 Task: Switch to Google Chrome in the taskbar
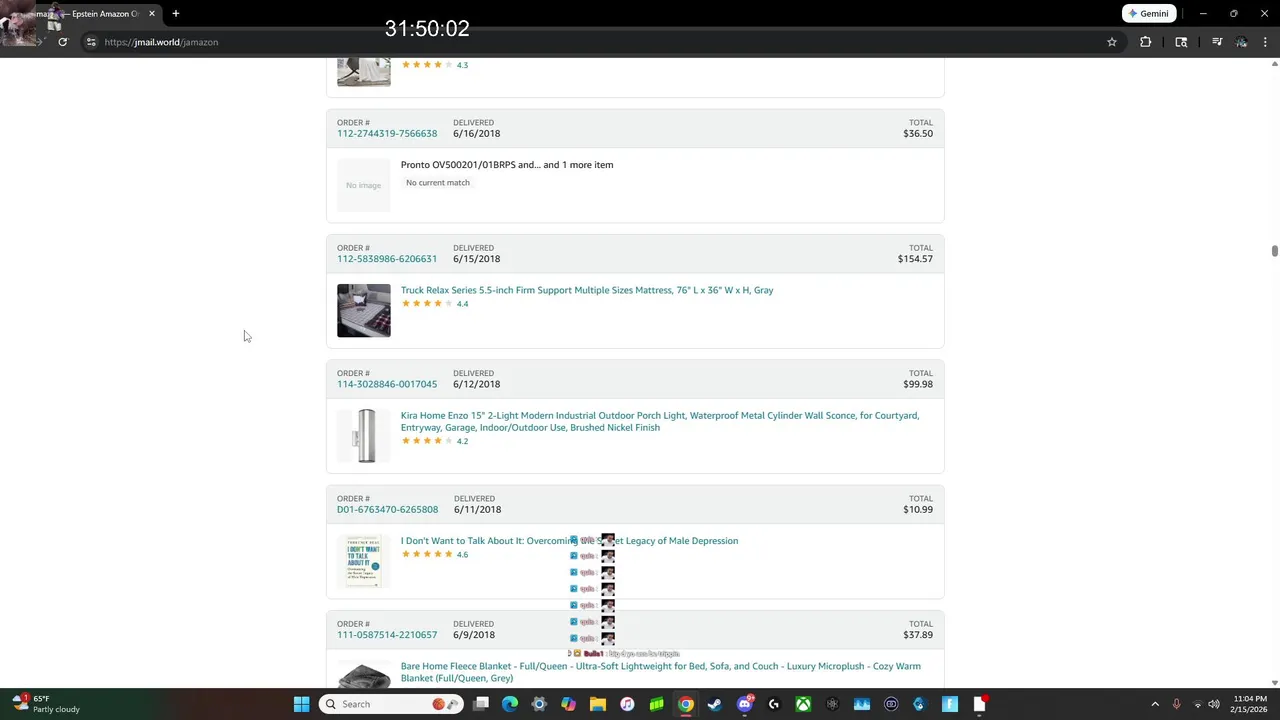686,704
